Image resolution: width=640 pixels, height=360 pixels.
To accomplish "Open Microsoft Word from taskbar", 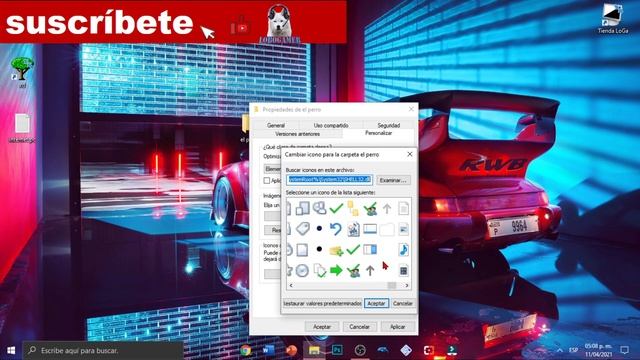I will click(268, 350).
